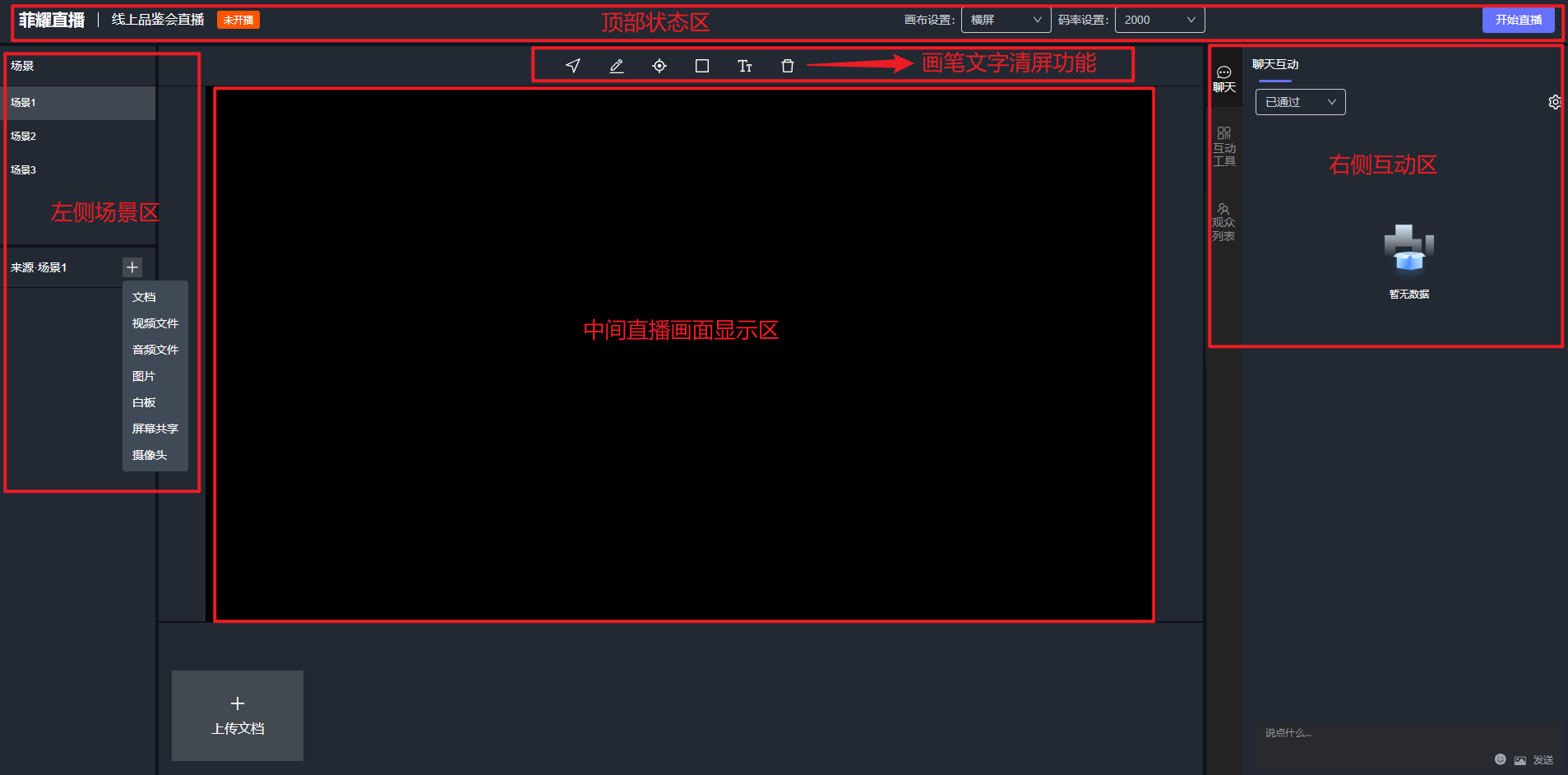Image resolution: width=1568 pixels, height=775 pixels.
Task: Attach an image in chat input
Action: 1519,760
